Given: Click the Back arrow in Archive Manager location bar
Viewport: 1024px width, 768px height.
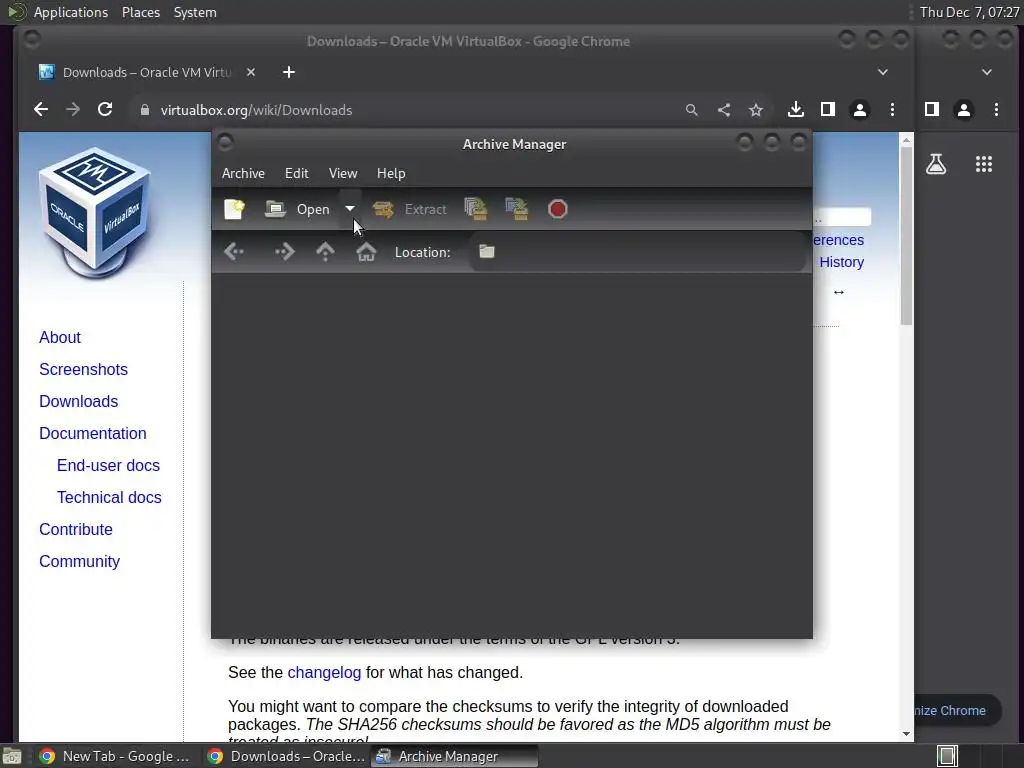Looking at the screenshot, I should pyautogui.click(x=234, y=251).
